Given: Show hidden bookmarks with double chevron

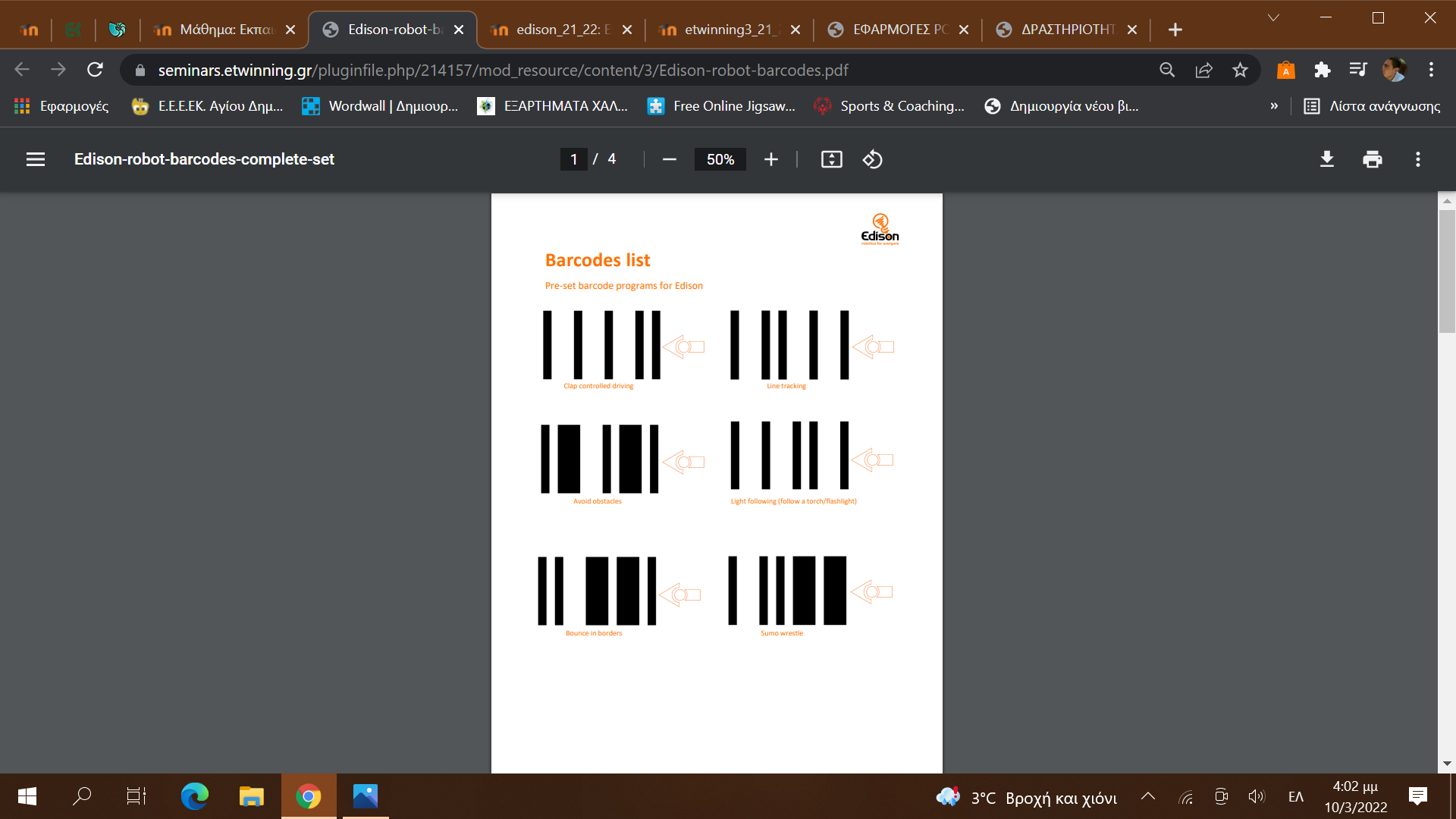Looking at the screenshot, I should (x=1274, y=106).
